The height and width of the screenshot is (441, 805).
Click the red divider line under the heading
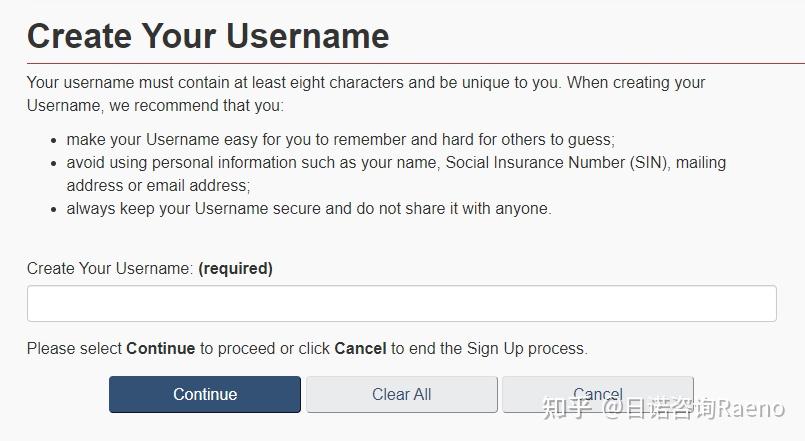[x=402, y=63]
